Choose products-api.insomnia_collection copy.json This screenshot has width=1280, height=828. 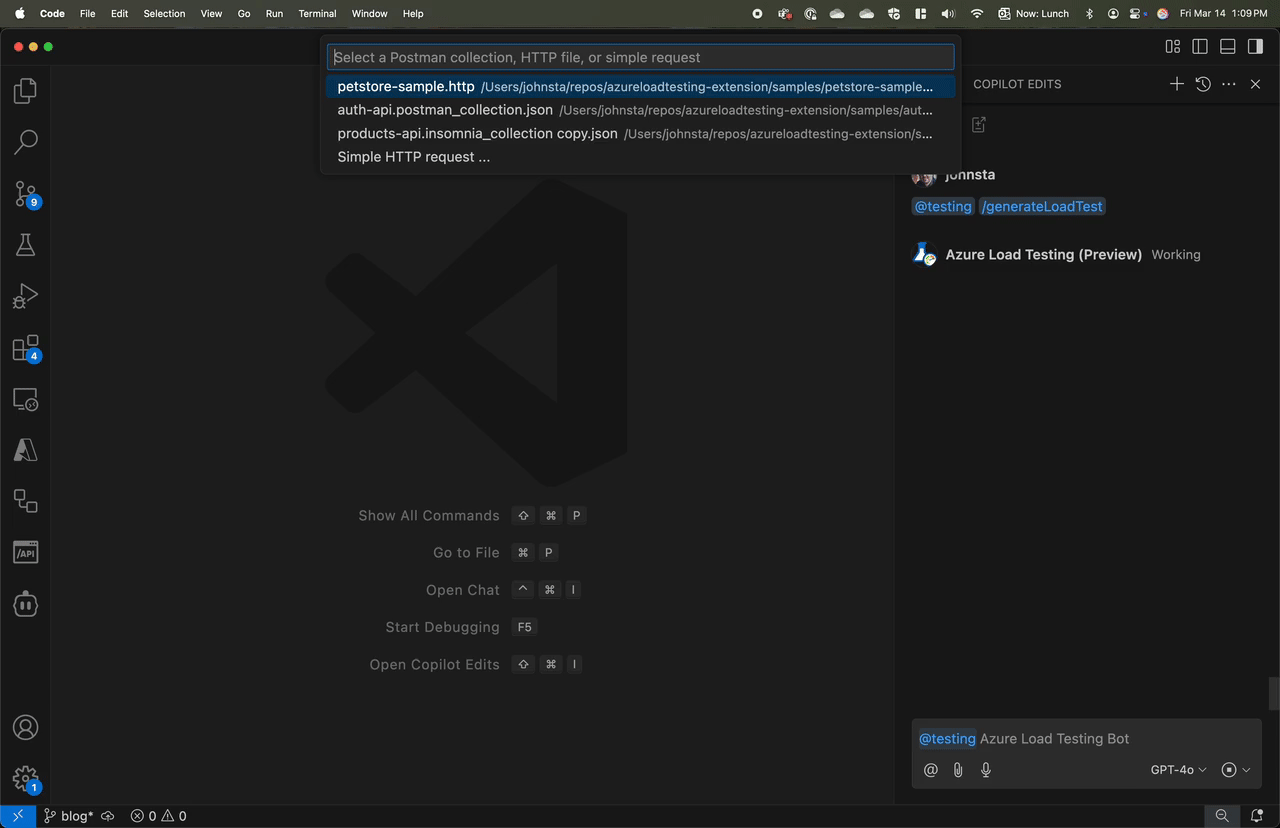click(641, 133)
